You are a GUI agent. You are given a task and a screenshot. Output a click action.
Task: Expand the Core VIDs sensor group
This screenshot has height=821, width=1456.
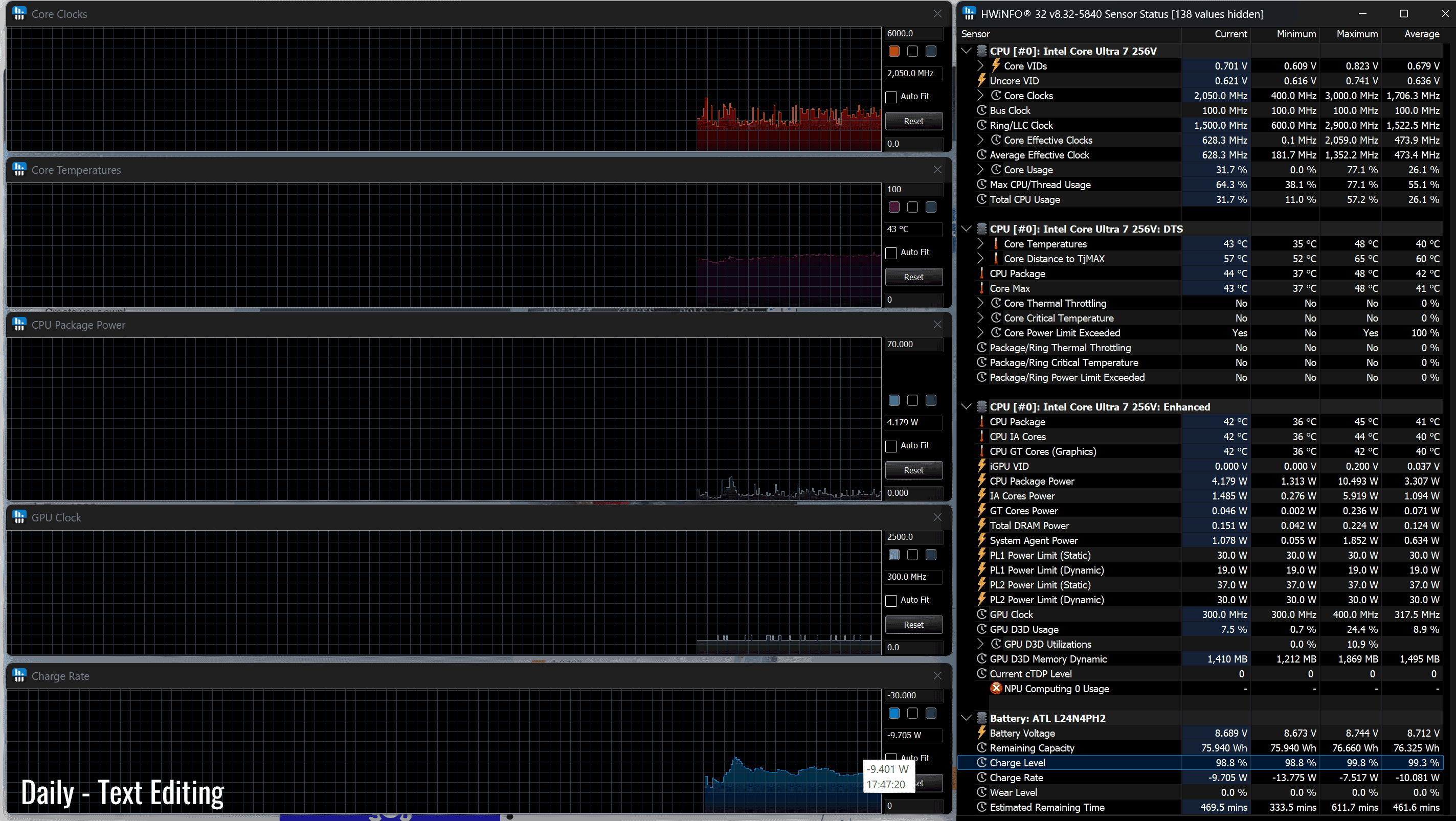(981, 66)
